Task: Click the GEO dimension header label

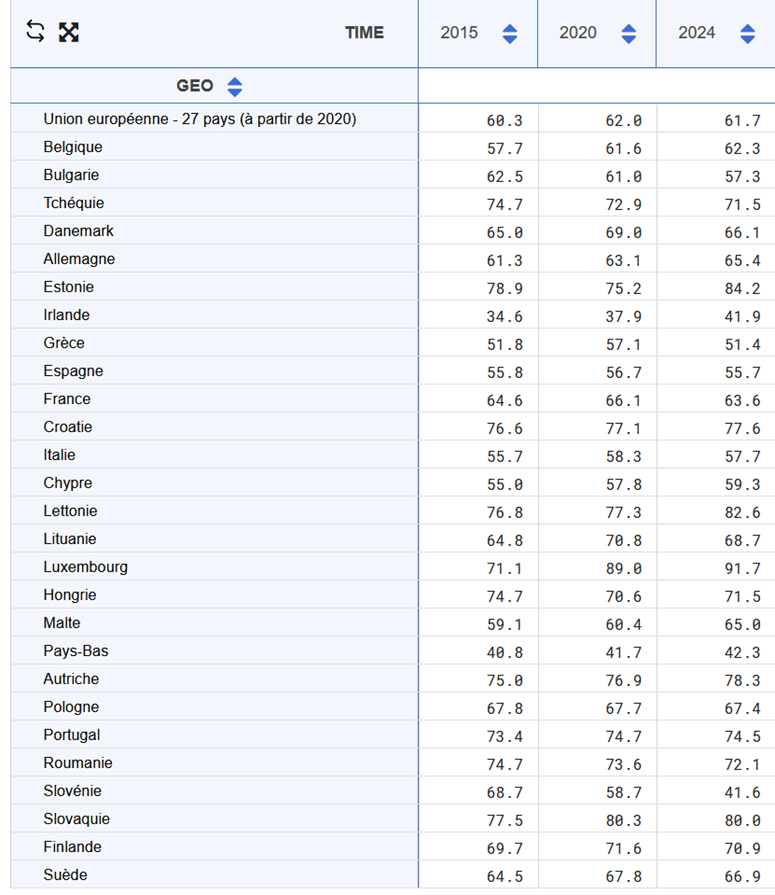Action: [x=195, y=86]
